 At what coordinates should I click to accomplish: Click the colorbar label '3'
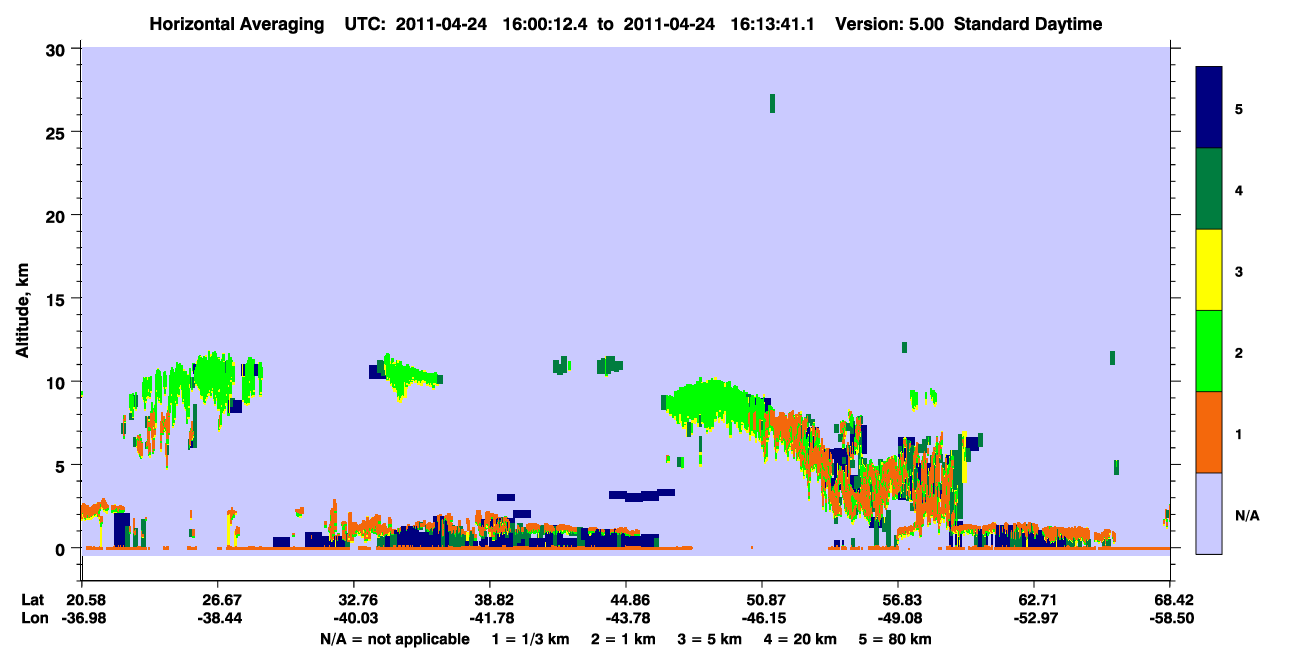(x=1239, y=271)
